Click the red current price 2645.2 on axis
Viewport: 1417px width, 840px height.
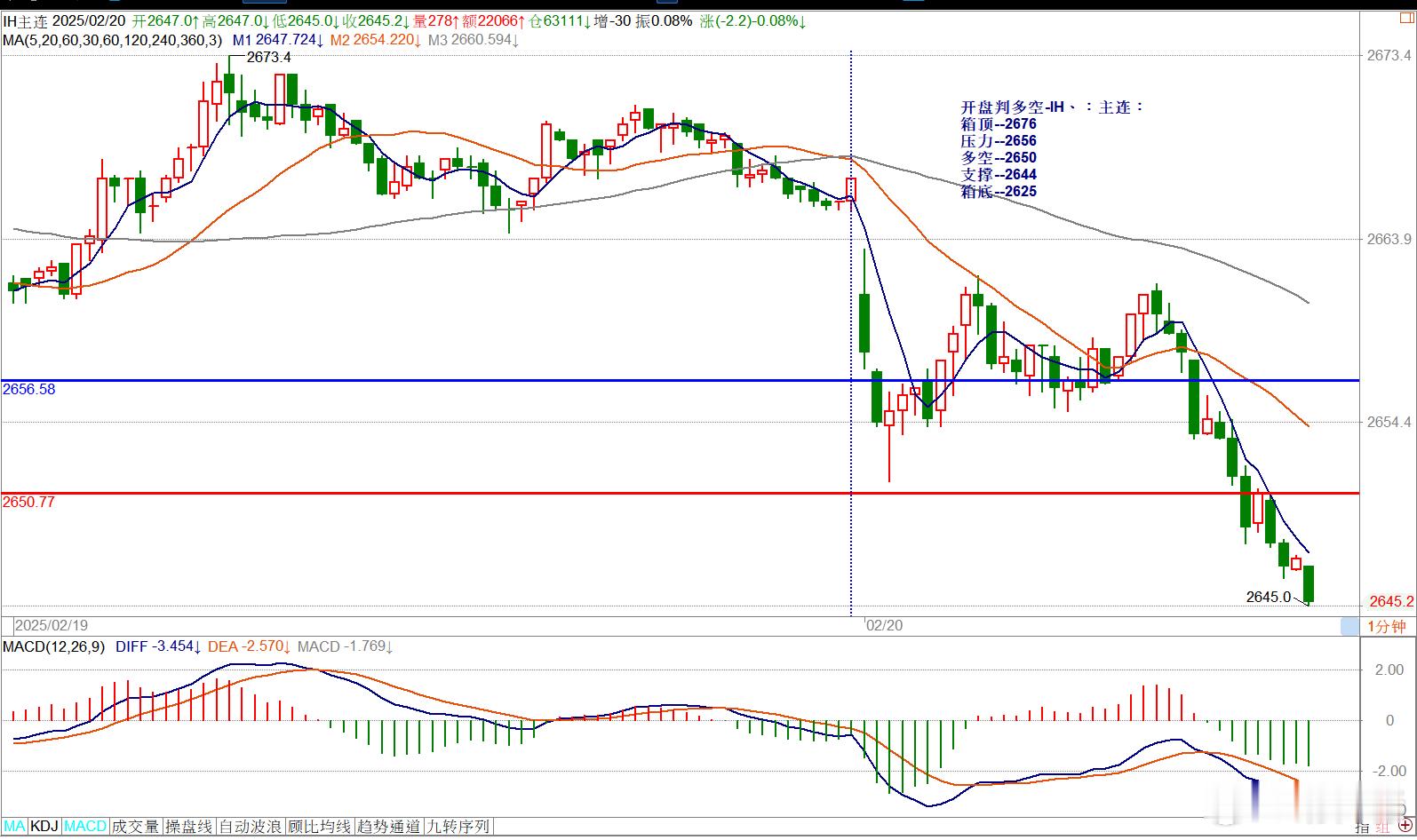coord(1391,601)
